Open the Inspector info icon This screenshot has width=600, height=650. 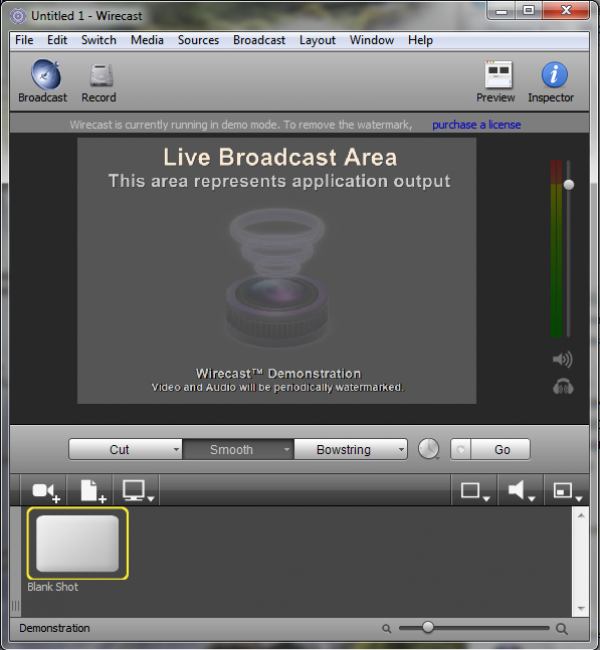pyautogui.click(x=554, y=75)
